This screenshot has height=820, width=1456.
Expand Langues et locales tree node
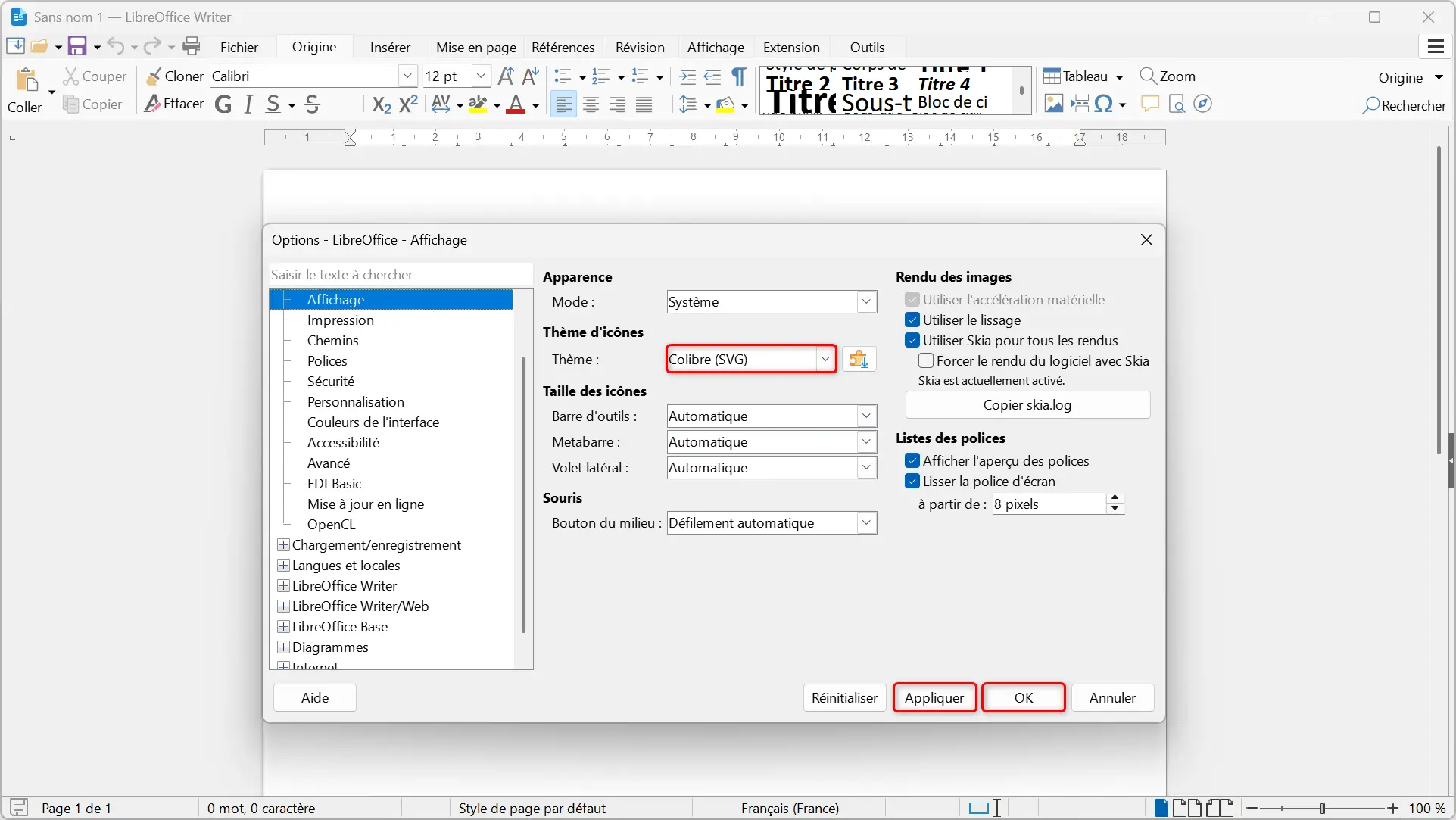[283, 565]
